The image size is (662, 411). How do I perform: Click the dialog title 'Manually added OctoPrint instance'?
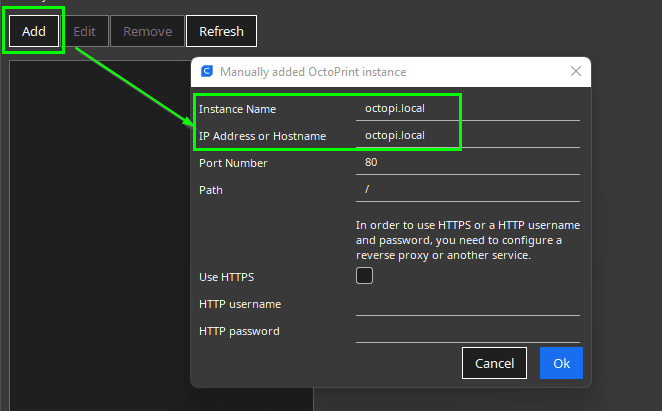click(313, 72)
